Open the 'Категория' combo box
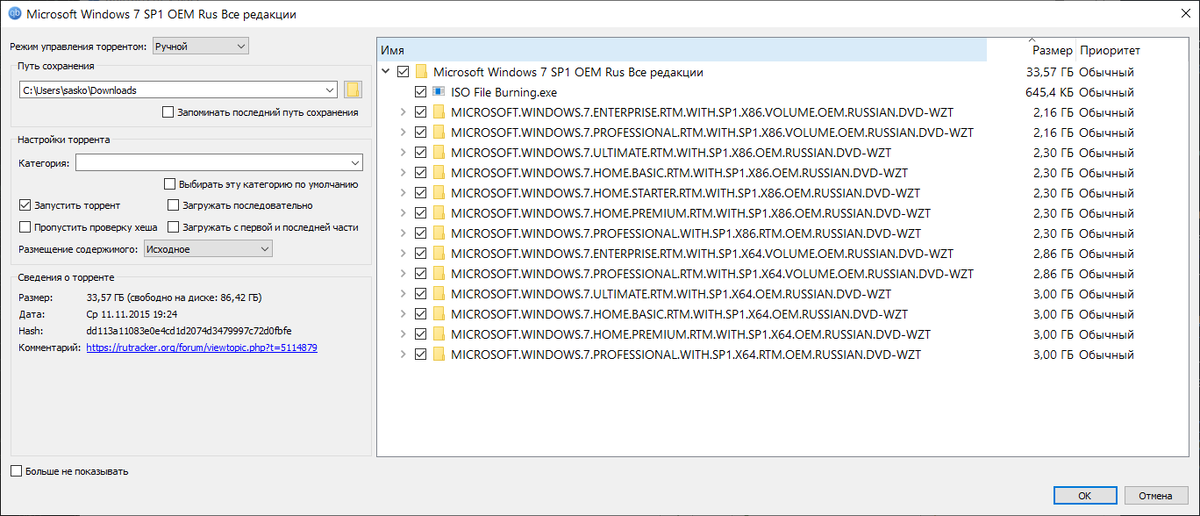The image size is (1200, 516). (x=219, y=162)
